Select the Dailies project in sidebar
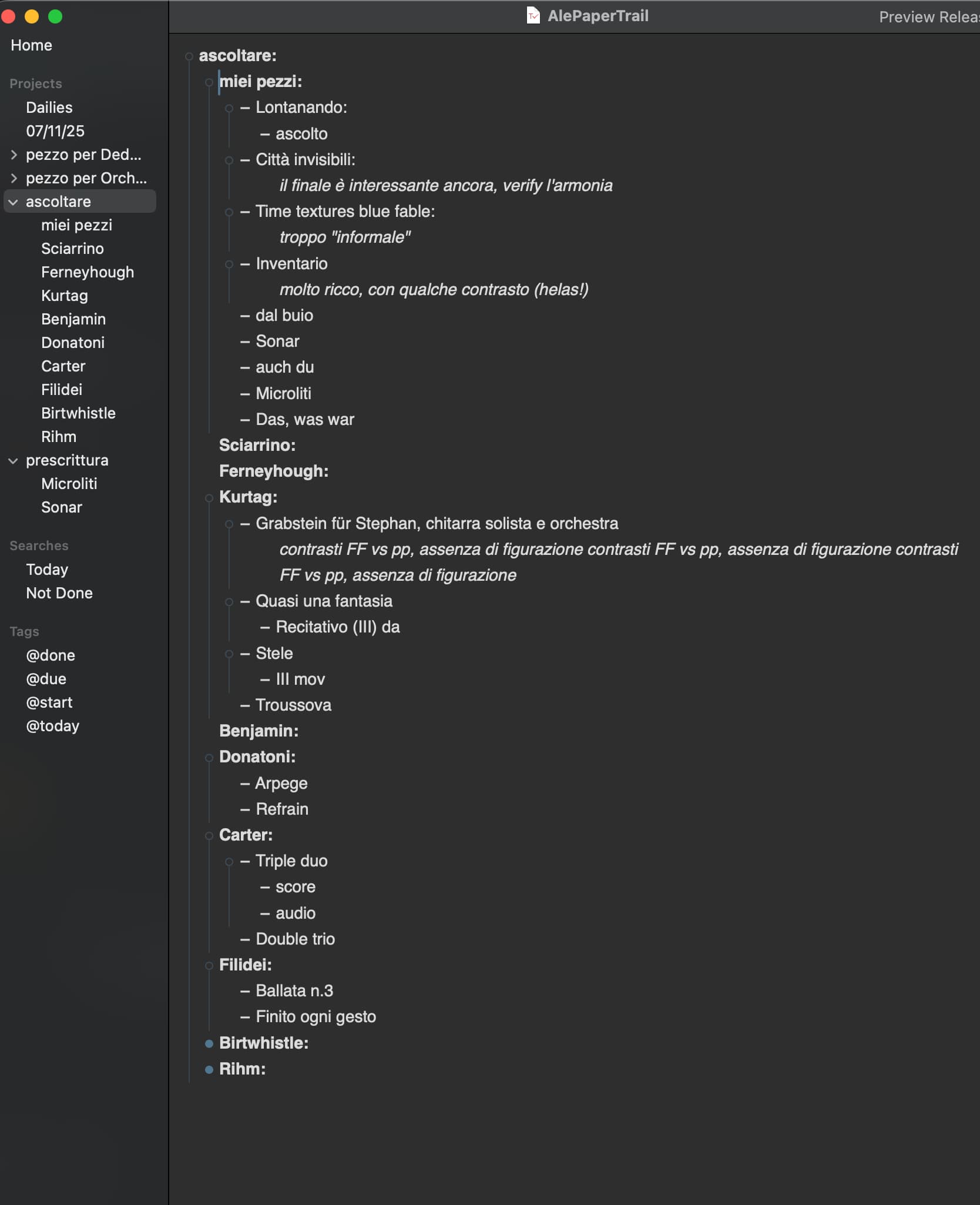Image resolution: width=980 pixels, height=1205 pixels. (x=49, y=108)
